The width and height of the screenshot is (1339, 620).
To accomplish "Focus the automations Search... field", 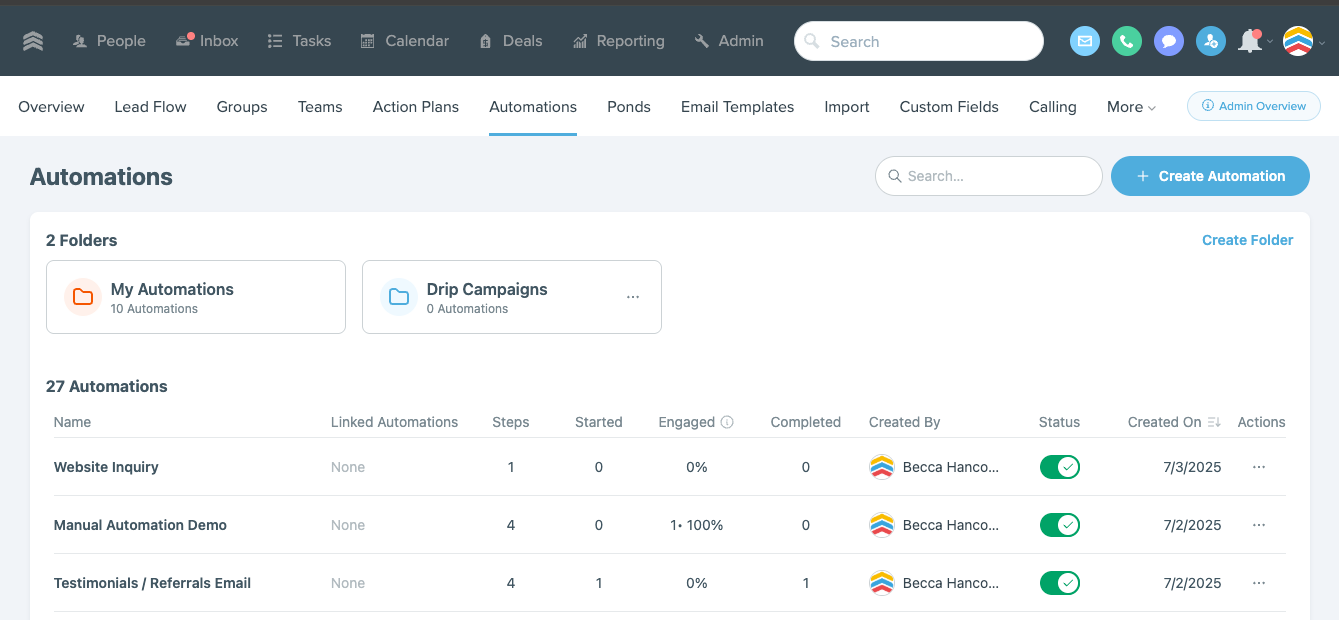I will tap(989, 176).
